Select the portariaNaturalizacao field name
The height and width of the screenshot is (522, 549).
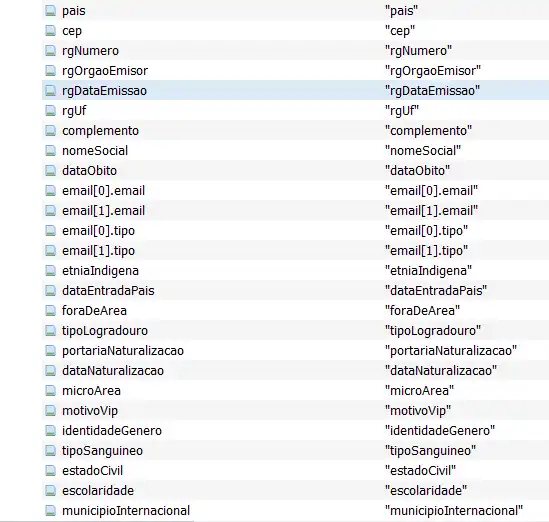click(123, 350)
